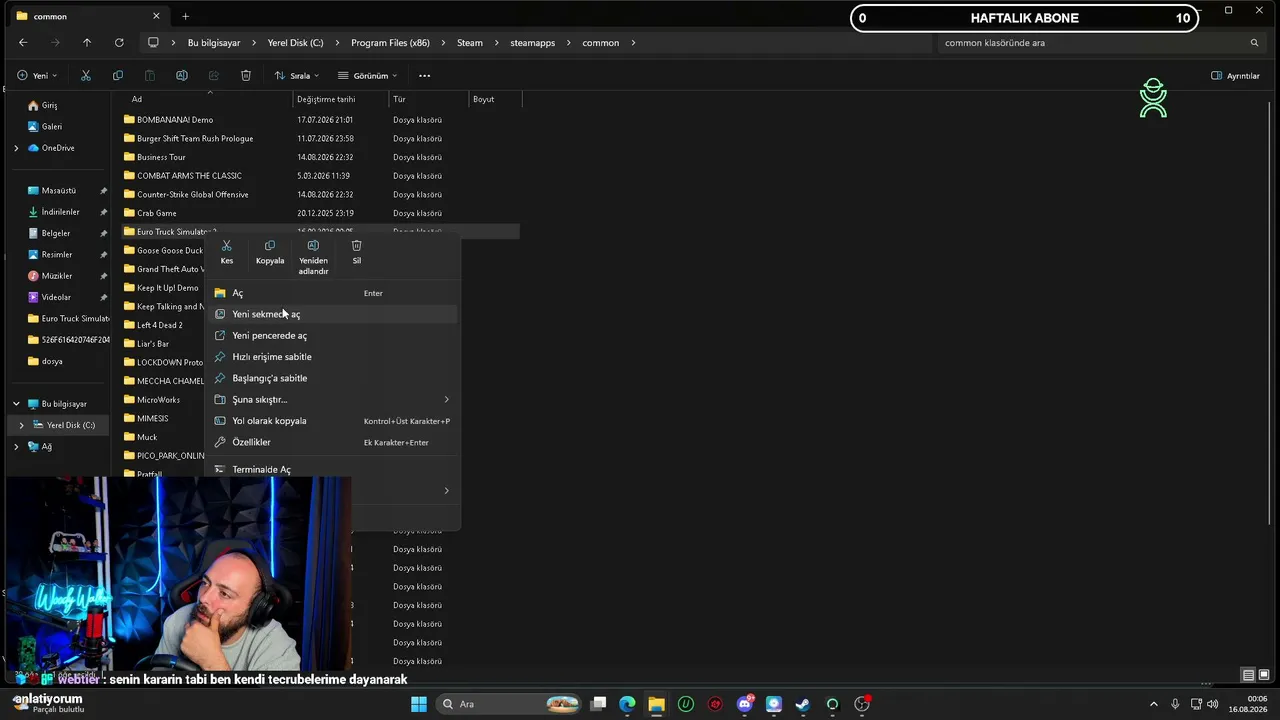Select the Crab Game folder

tap(156, 213)
